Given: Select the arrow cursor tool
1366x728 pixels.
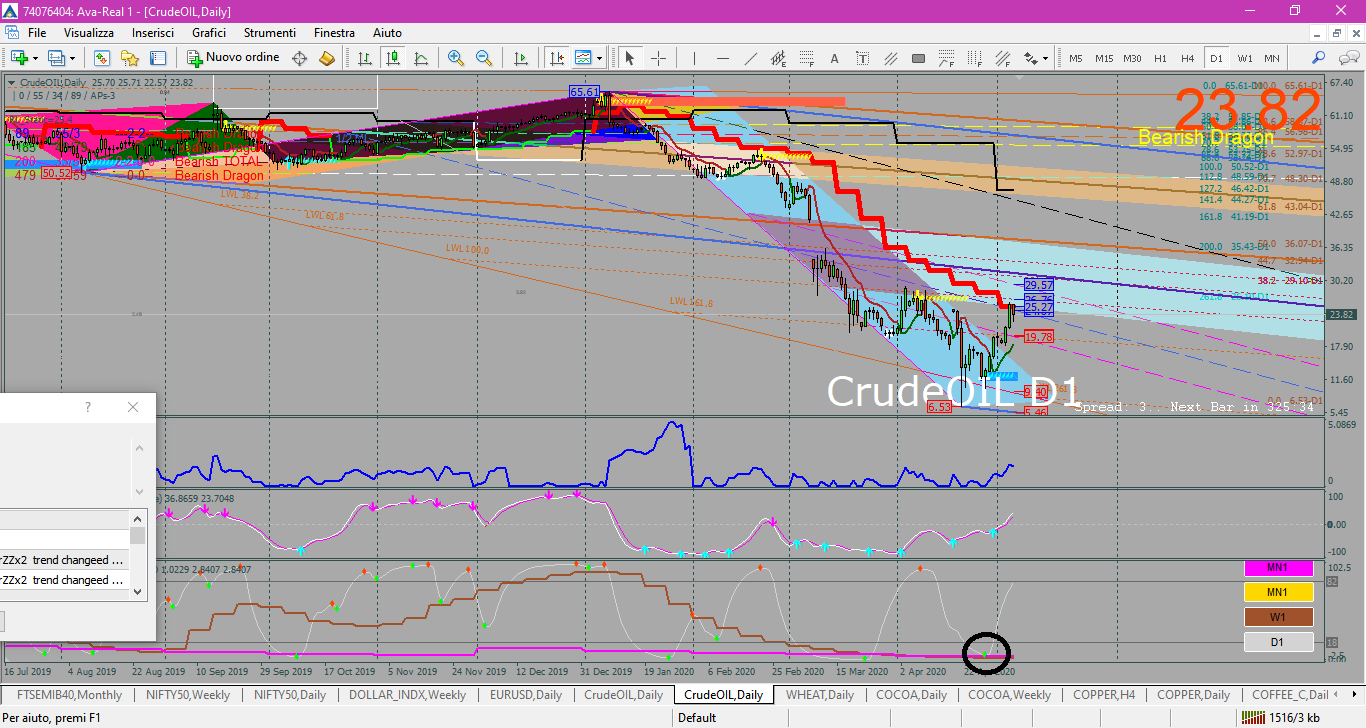Looking at the screenshot, I should click(630, 58).
